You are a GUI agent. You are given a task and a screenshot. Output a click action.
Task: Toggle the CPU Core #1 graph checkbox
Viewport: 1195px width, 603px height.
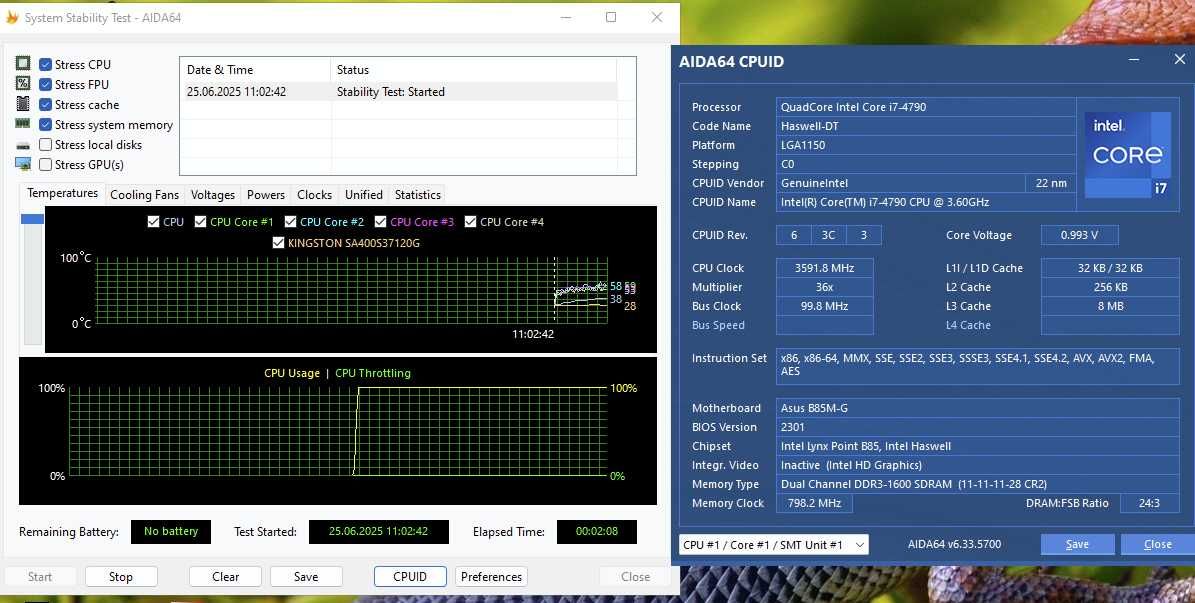pyautogui.click(x=200, y=222)
